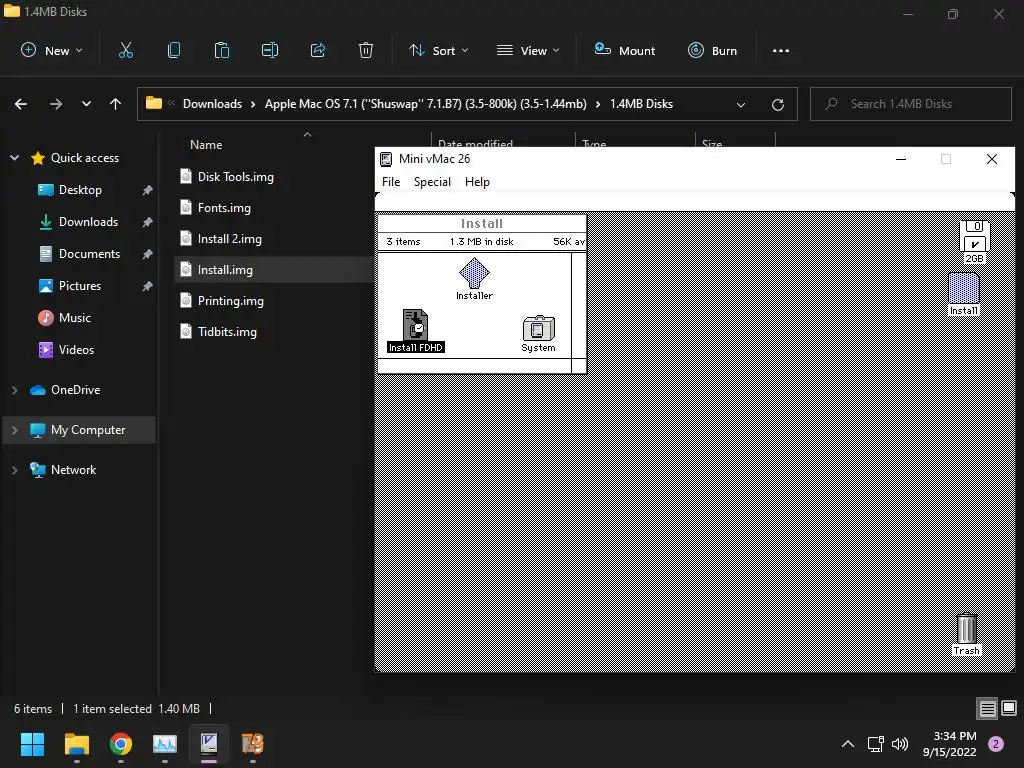Viewport: 1024px width, 768px height.
Task: Click the Delete trash can icon in toolbar
Action: pyautogui.click(x=366, y=50)
